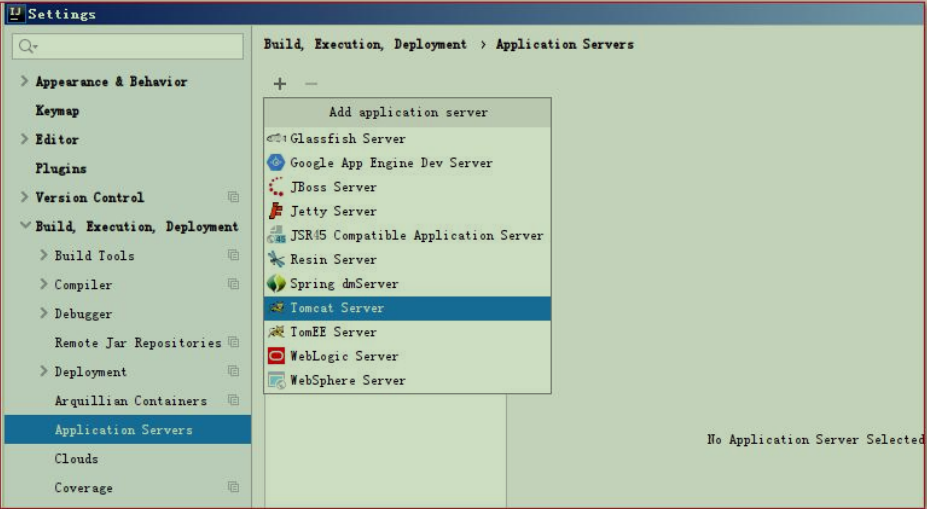Click the Jetty Server icon
The image size is (927, 509).
pos(276,211)
